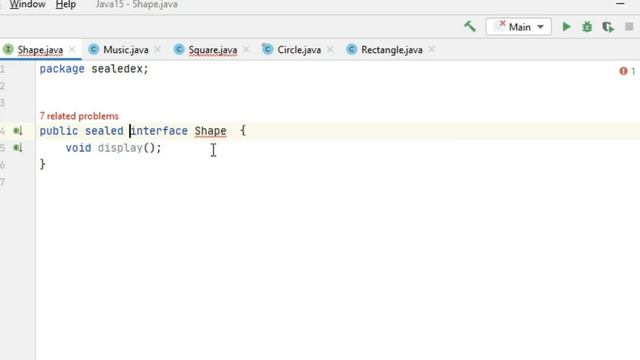
Task: Click the 'sealed' keyword in line 4
Action: click(x=104, y=131)
